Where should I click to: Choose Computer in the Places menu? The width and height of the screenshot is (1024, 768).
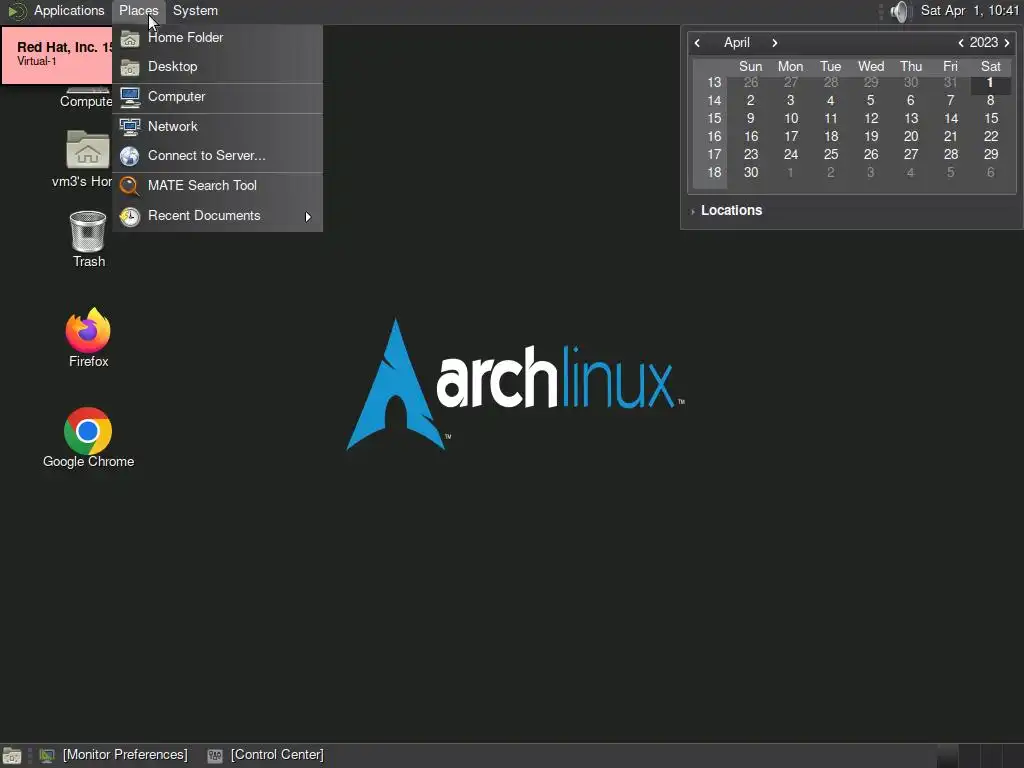[x=217, y=97]
